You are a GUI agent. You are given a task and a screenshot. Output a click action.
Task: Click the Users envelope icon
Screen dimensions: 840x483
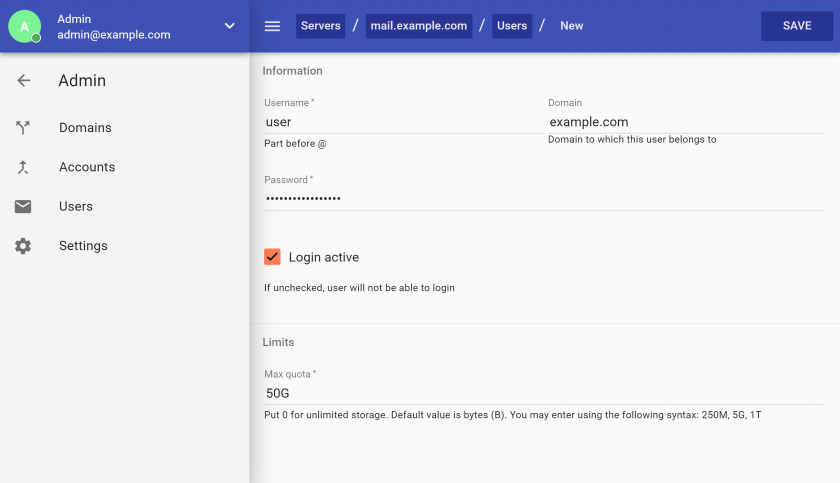[x=23, y=206]
